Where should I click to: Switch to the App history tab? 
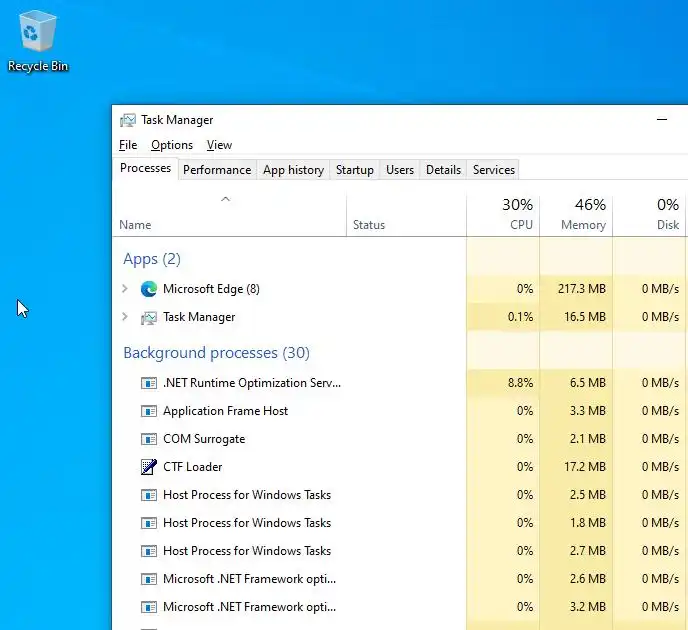(294, 170)
